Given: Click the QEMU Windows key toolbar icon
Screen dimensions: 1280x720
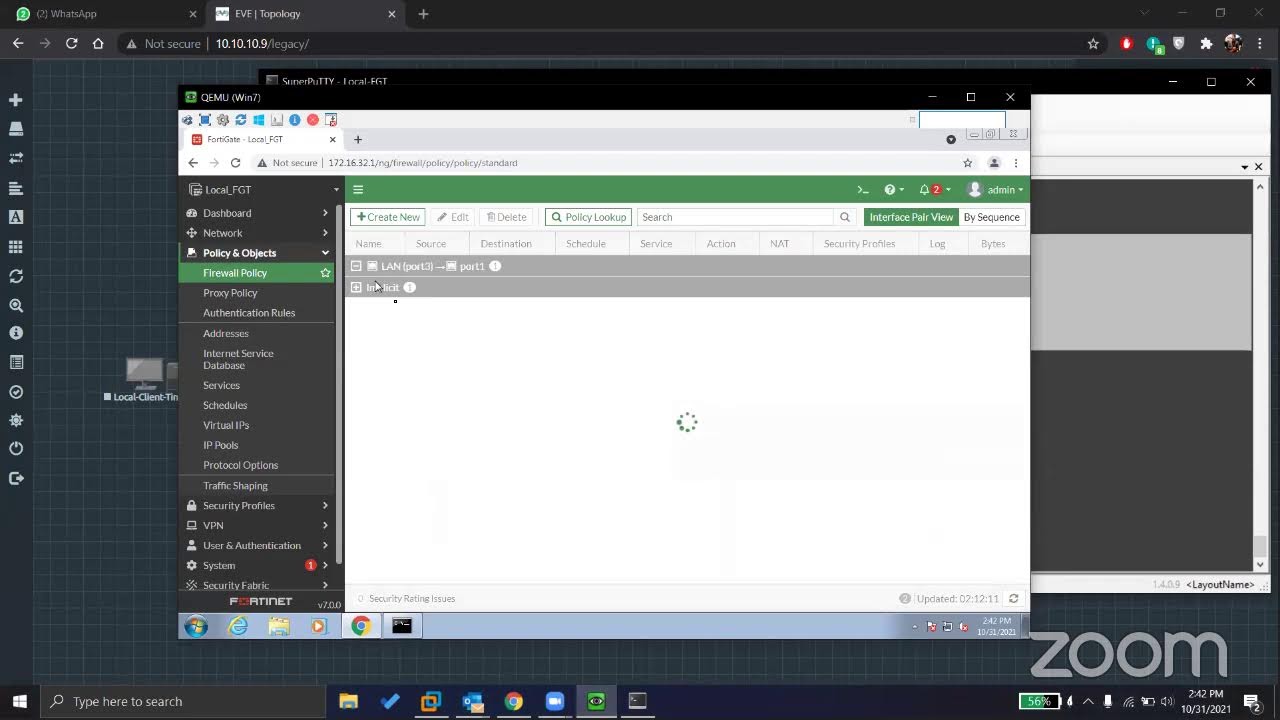Looking at the screenshot, I should (x=259, y=120).
